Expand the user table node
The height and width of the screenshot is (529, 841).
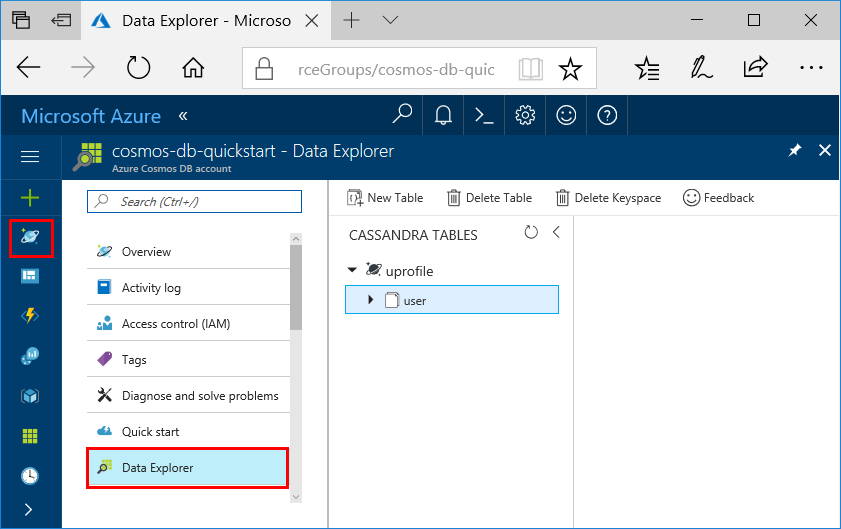point(371,300)
